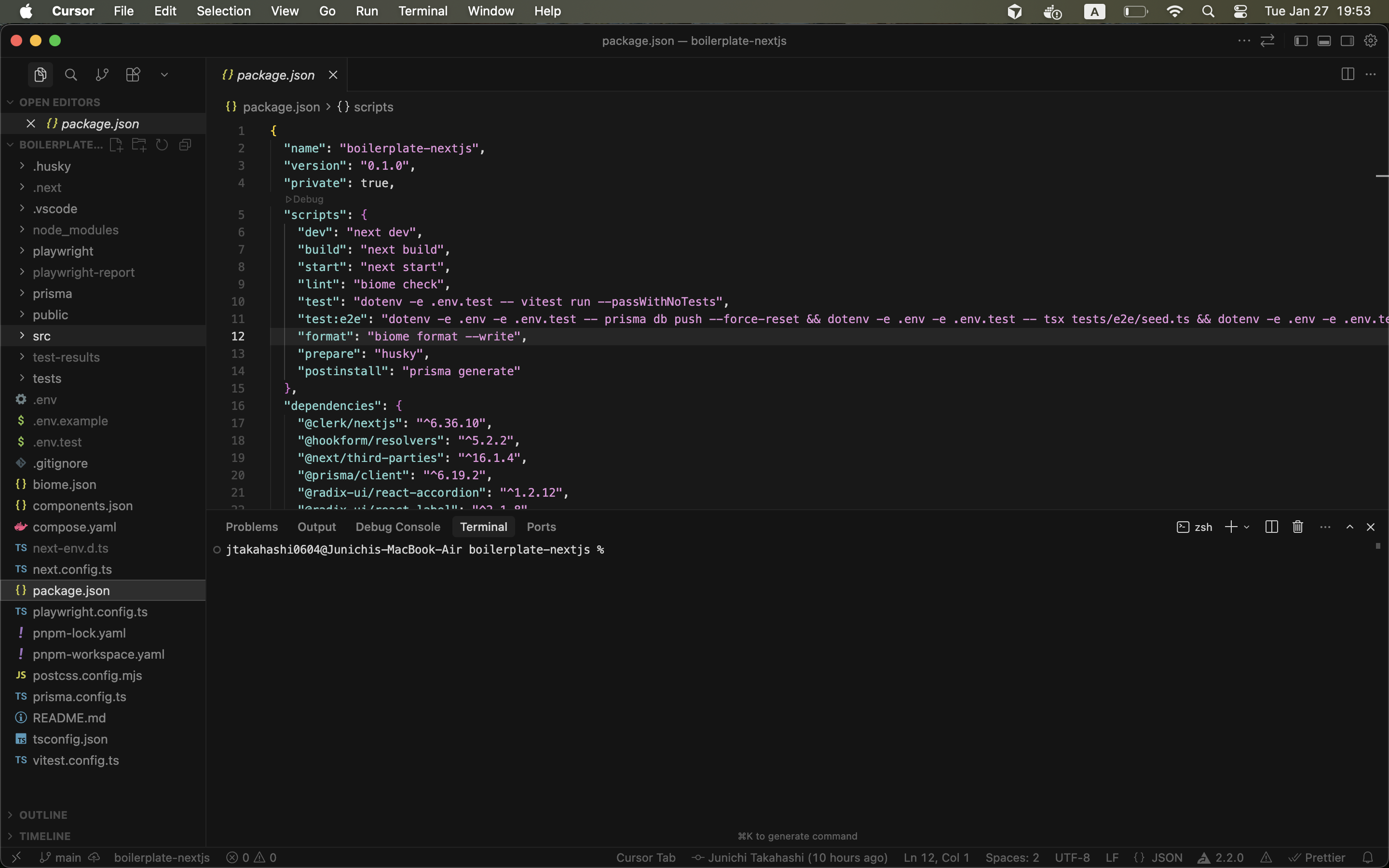
Task: Open the Extensions view icon
Action: tap(133, 75)
